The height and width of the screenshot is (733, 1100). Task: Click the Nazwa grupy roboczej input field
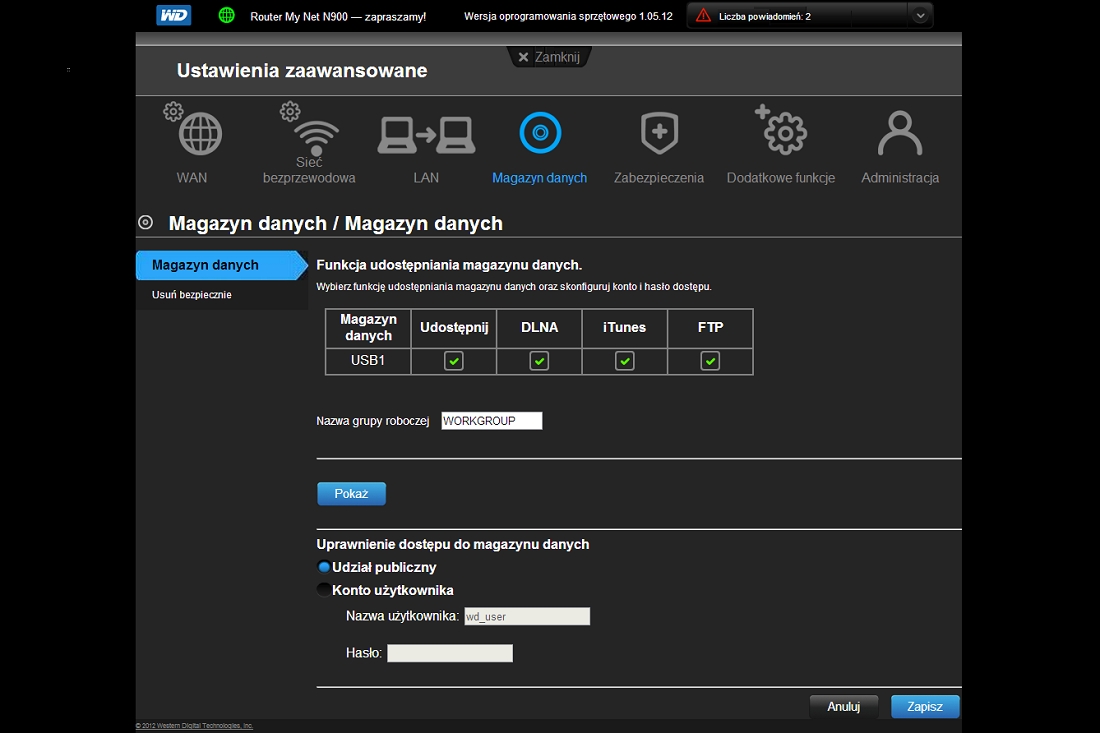[492, 421]
